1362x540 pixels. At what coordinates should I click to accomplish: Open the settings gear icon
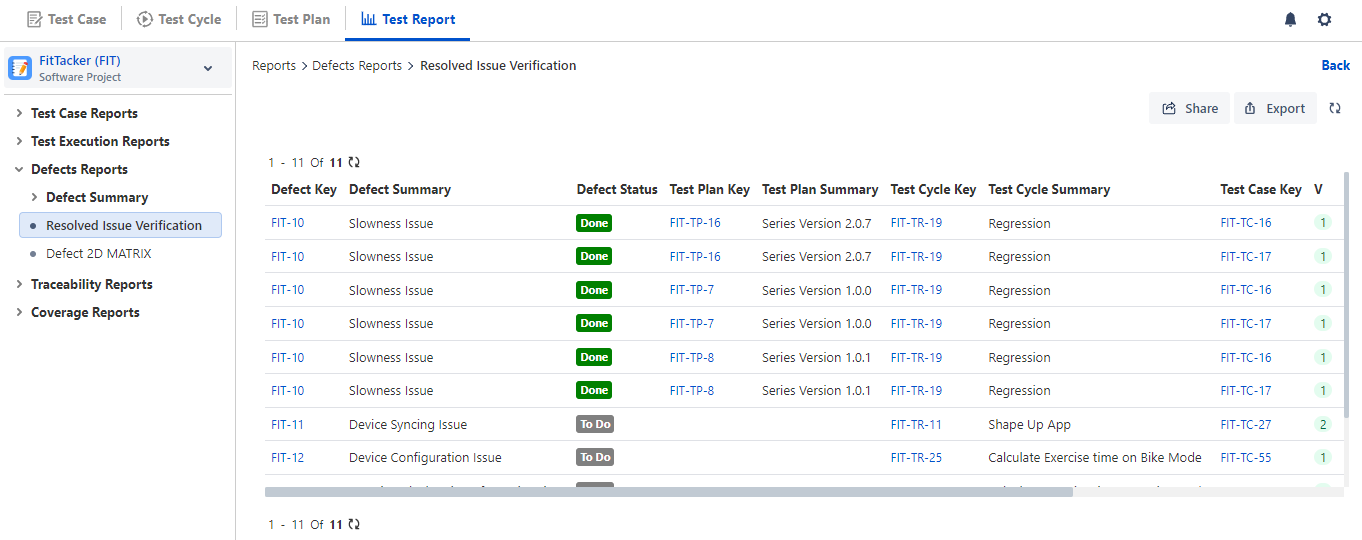pos(1325,19)
